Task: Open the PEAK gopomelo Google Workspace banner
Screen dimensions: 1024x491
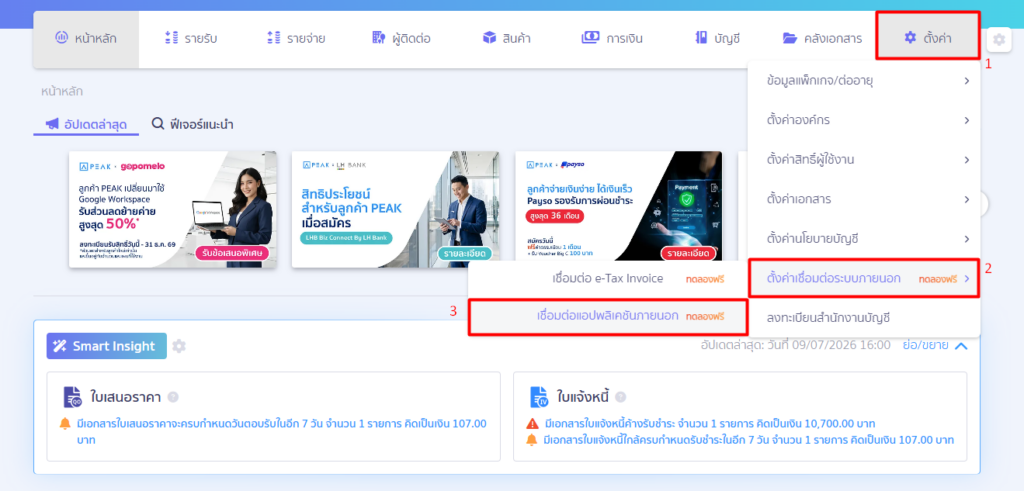Action: (173, 210)
